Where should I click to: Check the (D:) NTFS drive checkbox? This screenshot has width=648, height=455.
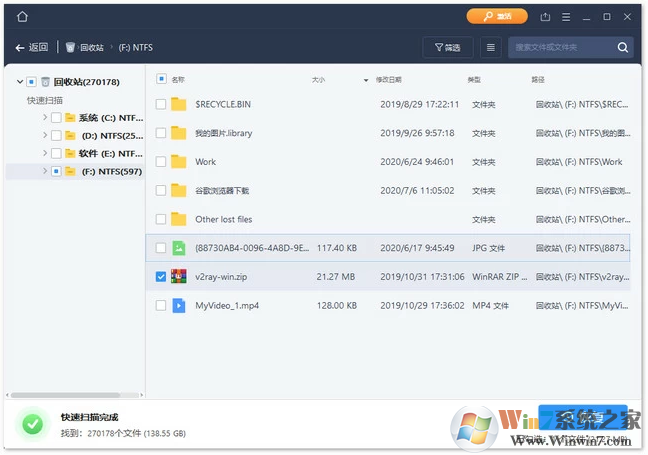point(56,136)
